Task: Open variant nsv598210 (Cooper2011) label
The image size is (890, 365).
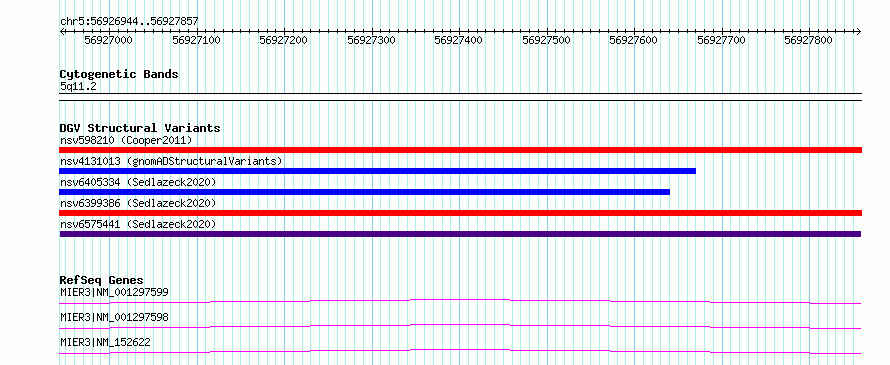Action: tap(126, 140)
